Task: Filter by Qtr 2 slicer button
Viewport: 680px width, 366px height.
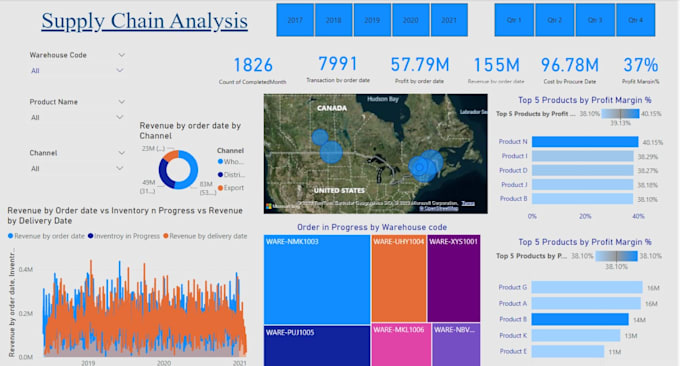Action: pos(555,20)
